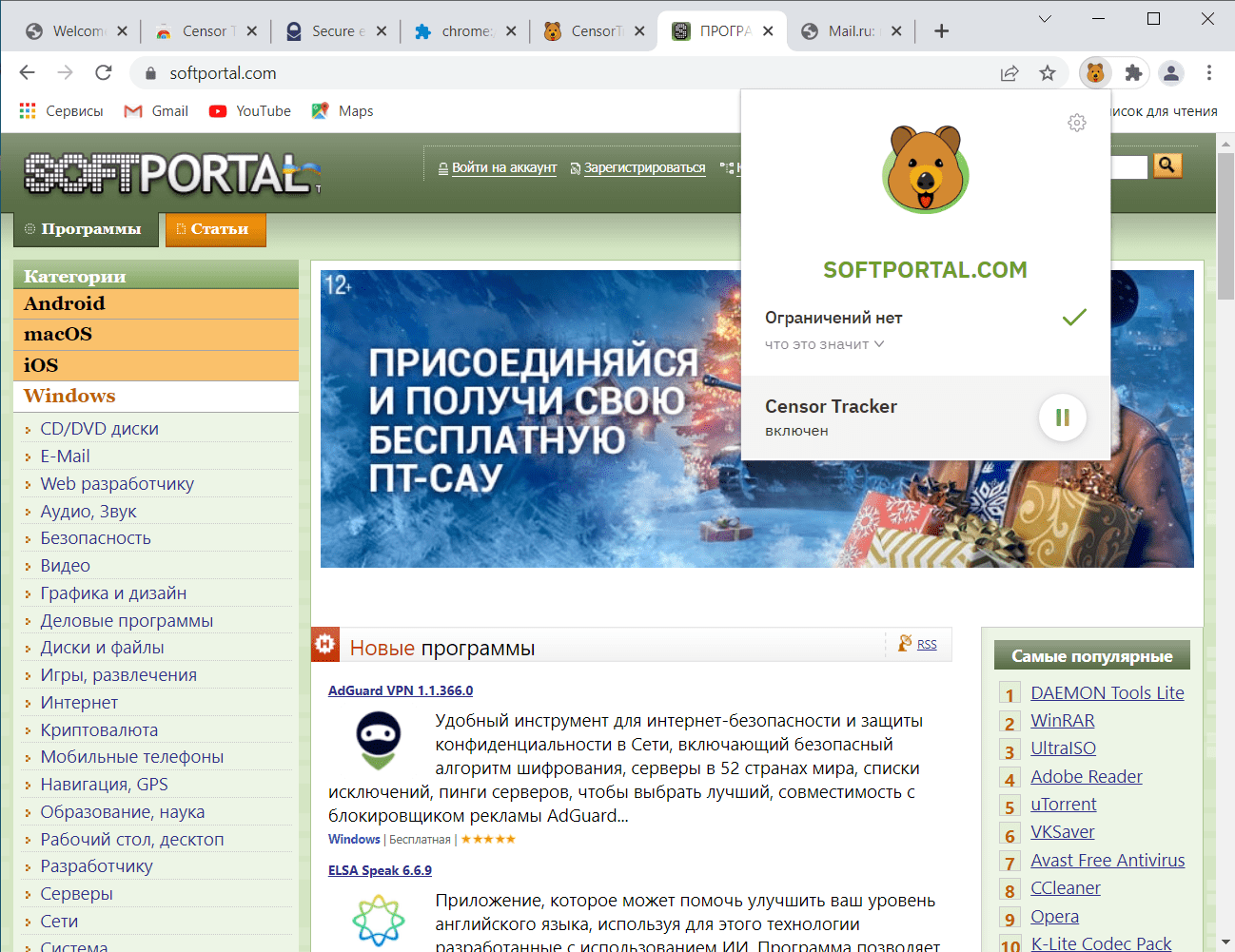The height and width of the screenshot is (952, 1235).
Task: Open the tab search dropdown arrow
Action: (1045, 19)
